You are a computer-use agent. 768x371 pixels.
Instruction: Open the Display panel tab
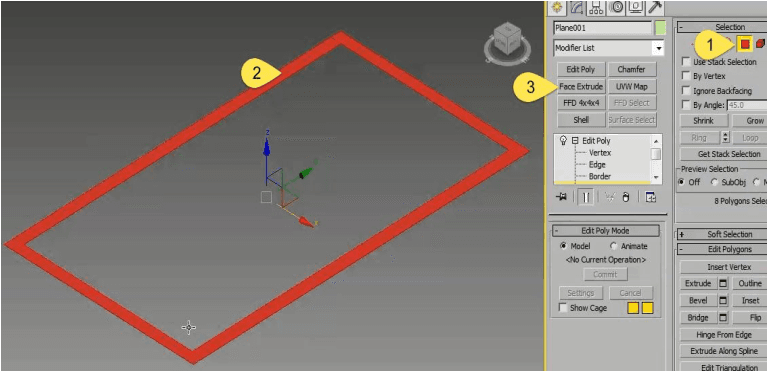635,7
